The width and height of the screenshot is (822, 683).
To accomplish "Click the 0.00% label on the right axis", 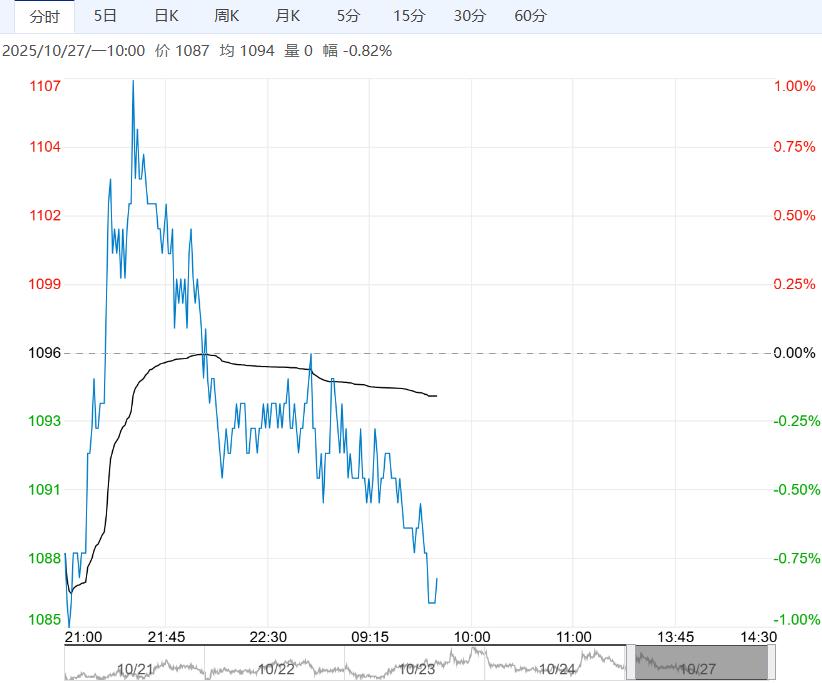I will tap(796, 353).
